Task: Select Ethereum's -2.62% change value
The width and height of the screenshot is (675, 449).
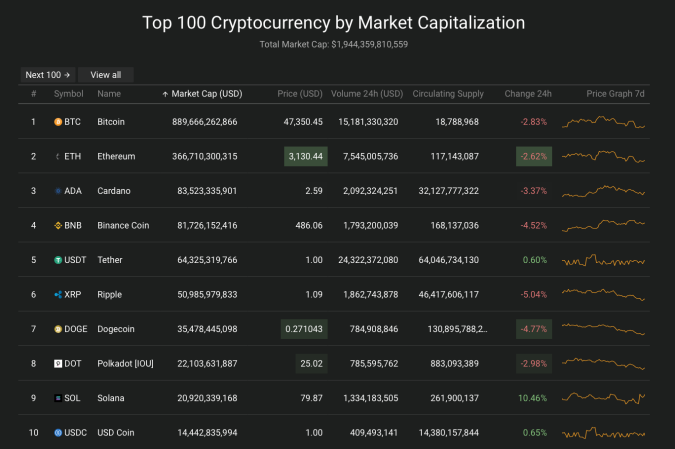Action: click(x=534, y=156)
